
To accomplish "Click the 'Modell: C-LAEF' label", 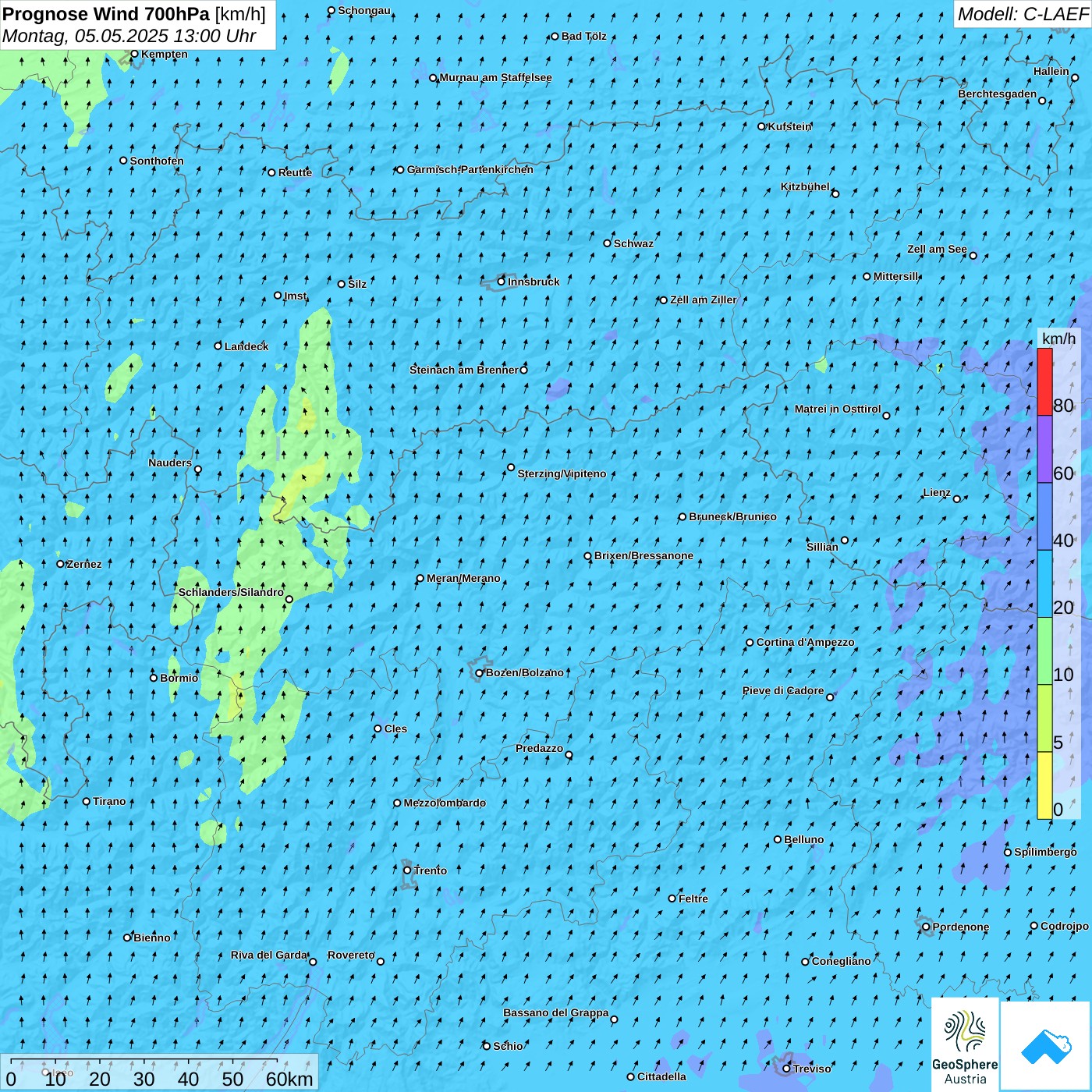I will tap(1023, 14).
